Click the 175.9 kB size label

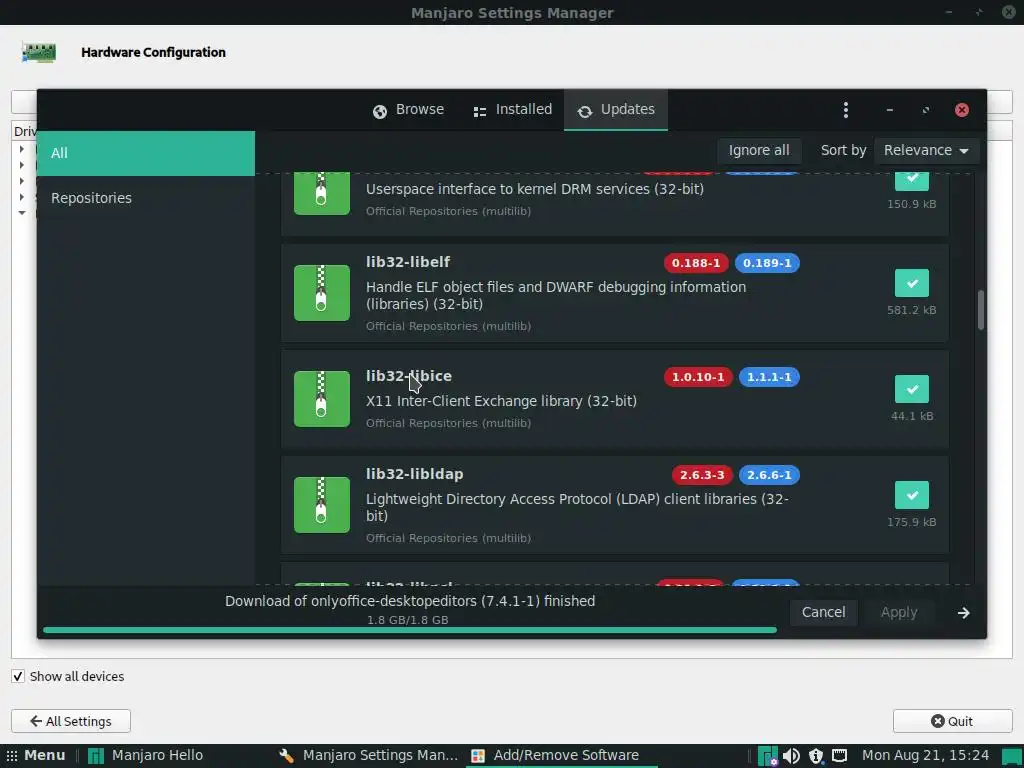point(912,522)
